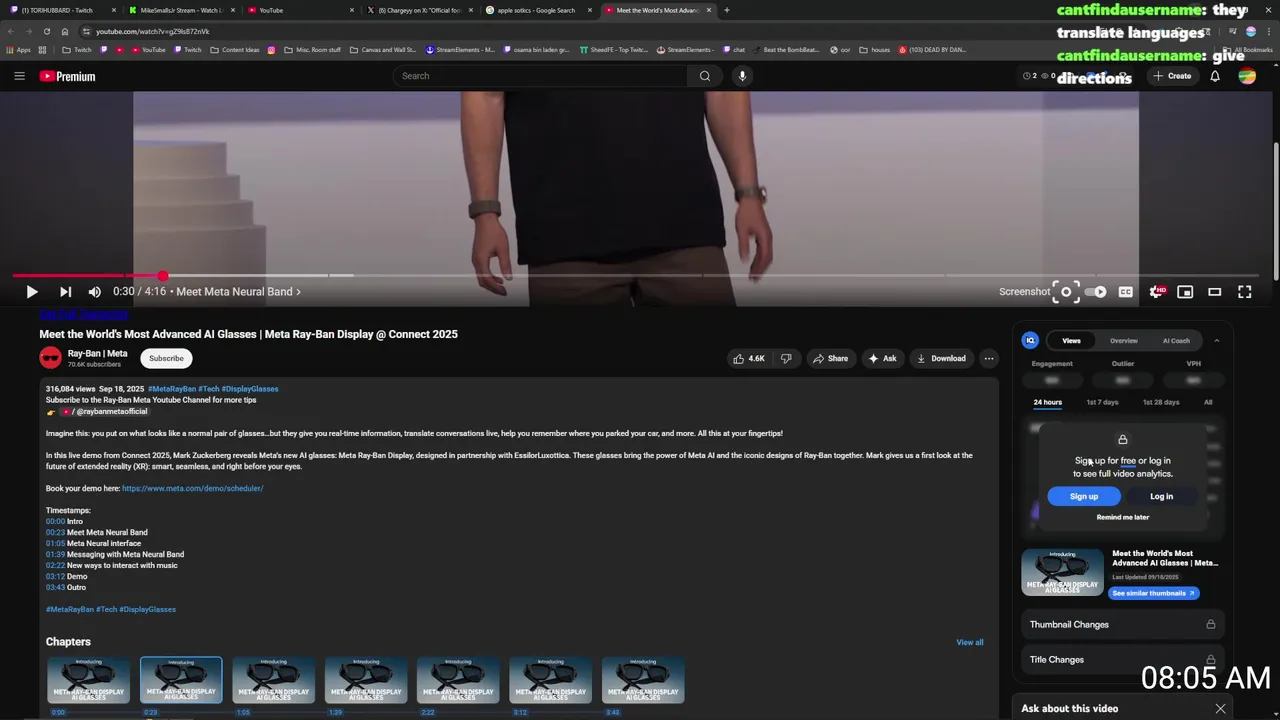Select the vidIQ Overview tab
Image resolution: width=1280 pixels, height=720 pixels.
(x=1124, y=341)
